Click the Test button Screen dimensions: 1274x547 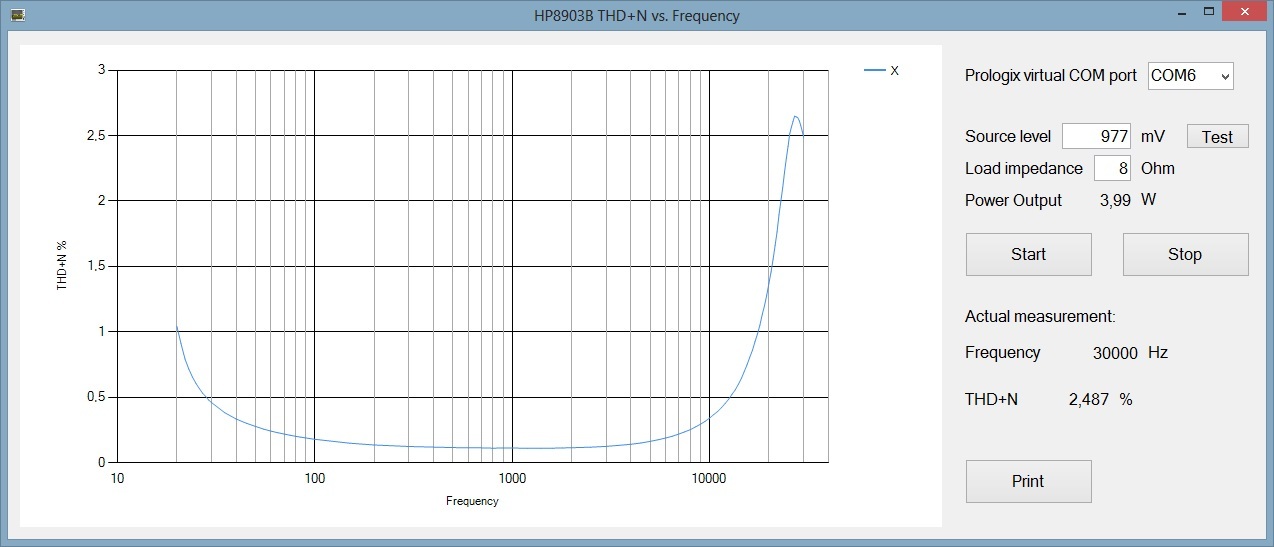click(x=1217, y=137)
